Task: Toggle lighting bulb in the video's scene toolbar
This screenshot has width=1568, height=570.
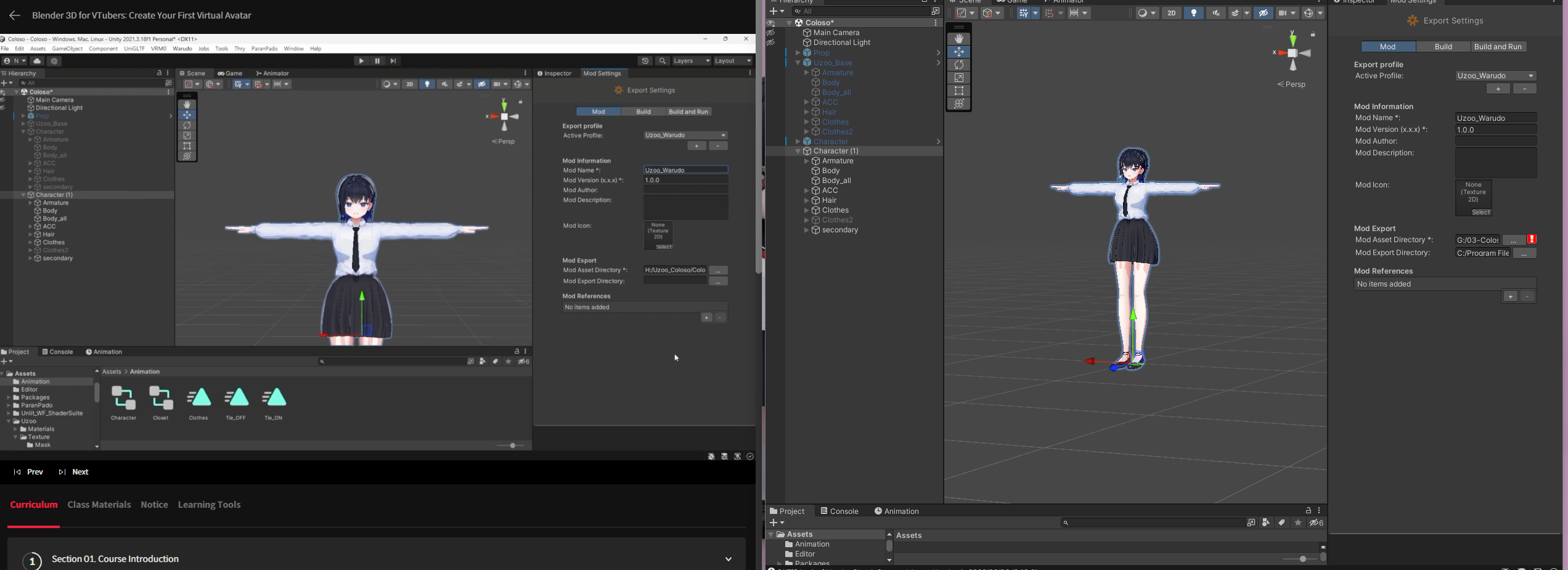Action: click(427, 84)
